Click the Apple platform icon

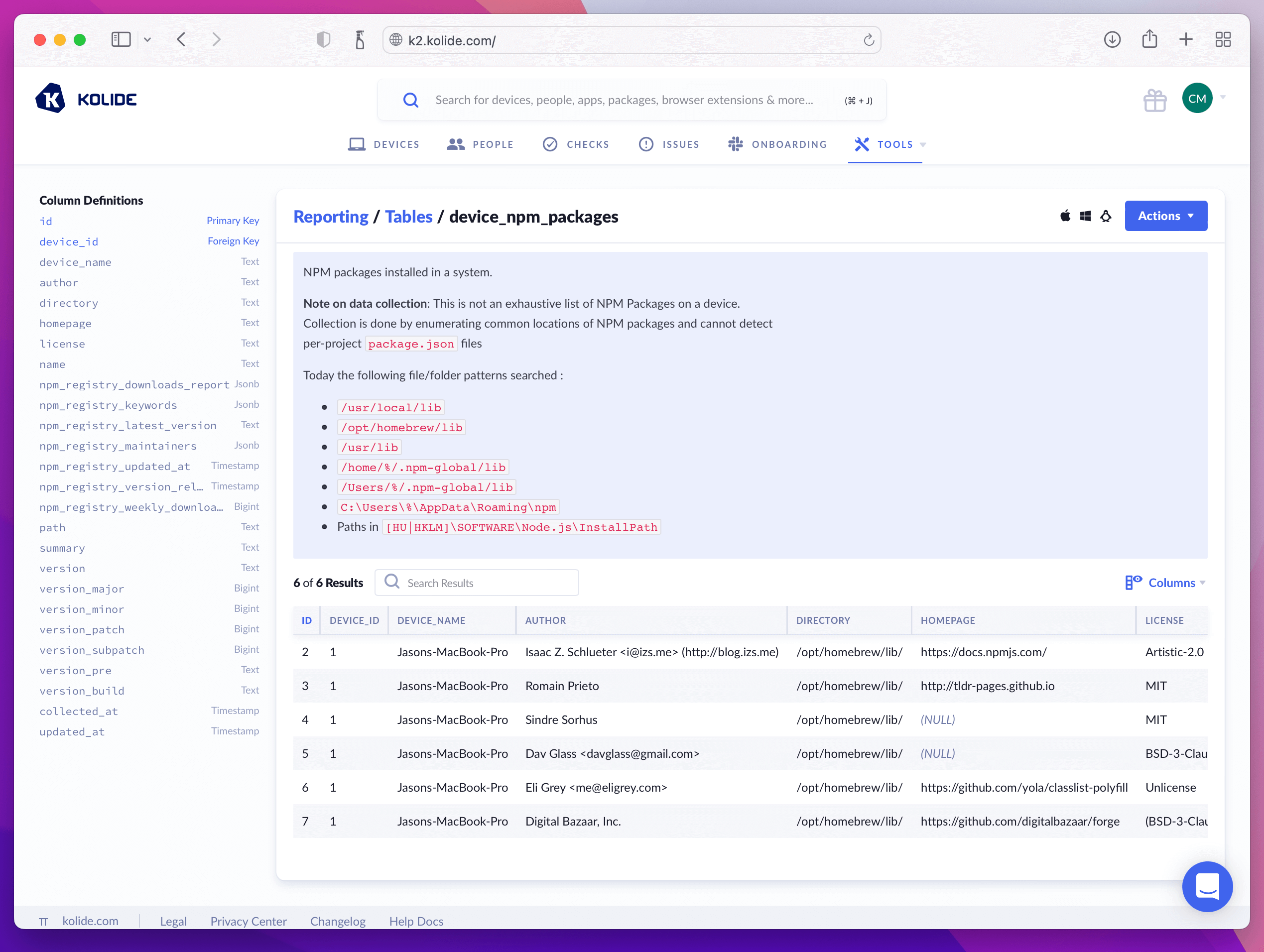pyautogui.click(x=1065, y=216)
